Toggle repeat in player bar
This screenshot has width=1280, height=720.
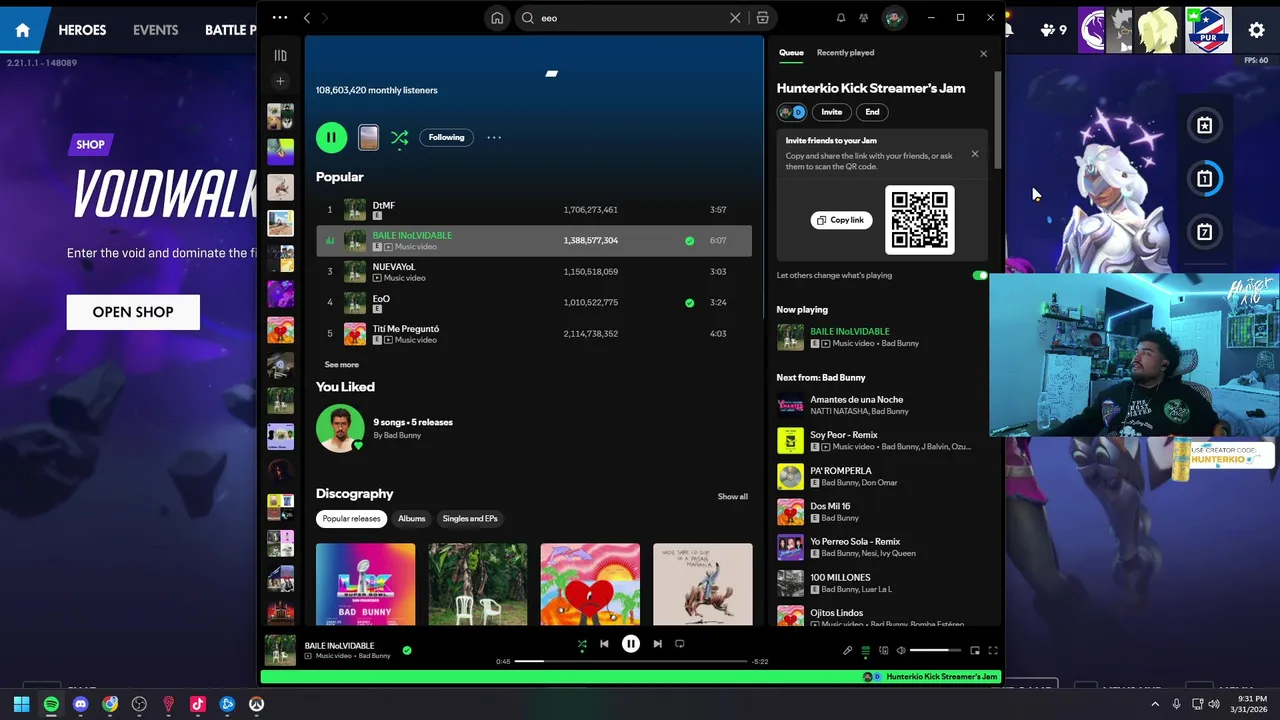pos(680,645)
